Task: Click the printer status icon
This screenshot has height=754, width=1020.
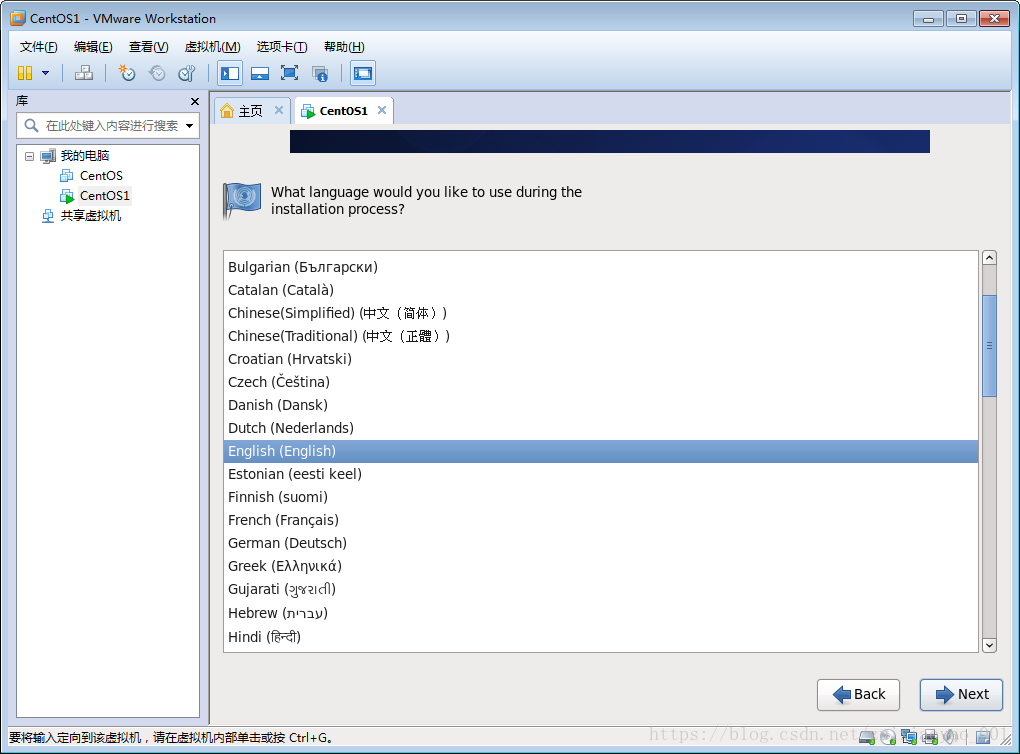Action: [x=930, y=737]
